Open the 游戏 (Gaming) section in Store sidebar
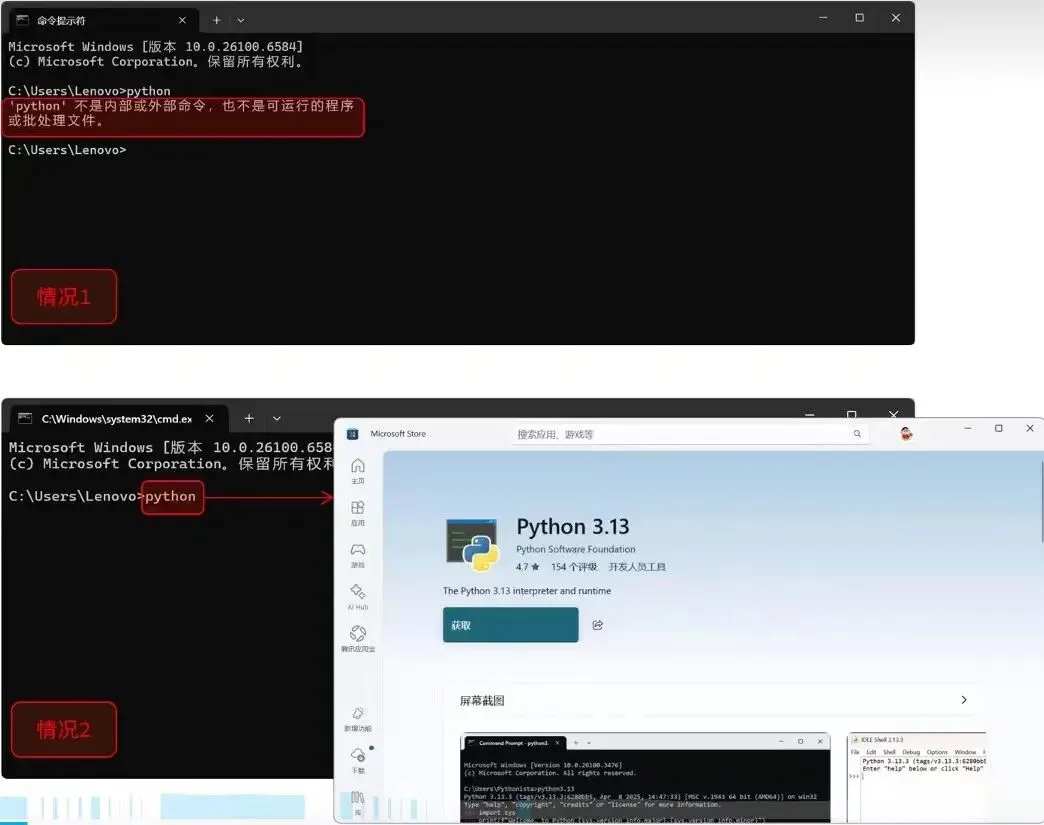 pyautogui.click(x=358, y=555)
